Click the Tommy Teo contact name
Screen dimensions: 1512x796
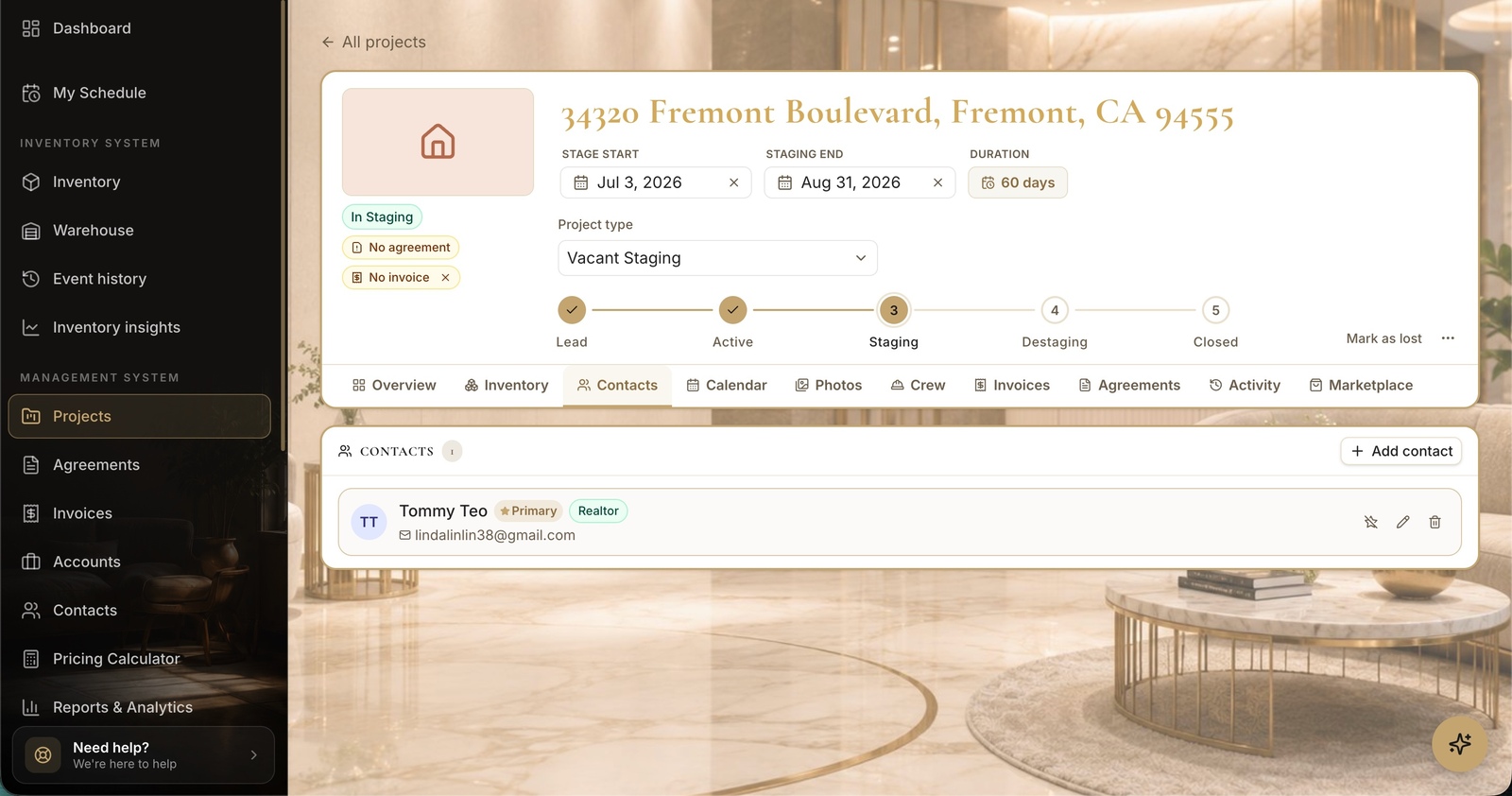click(443, 510)
